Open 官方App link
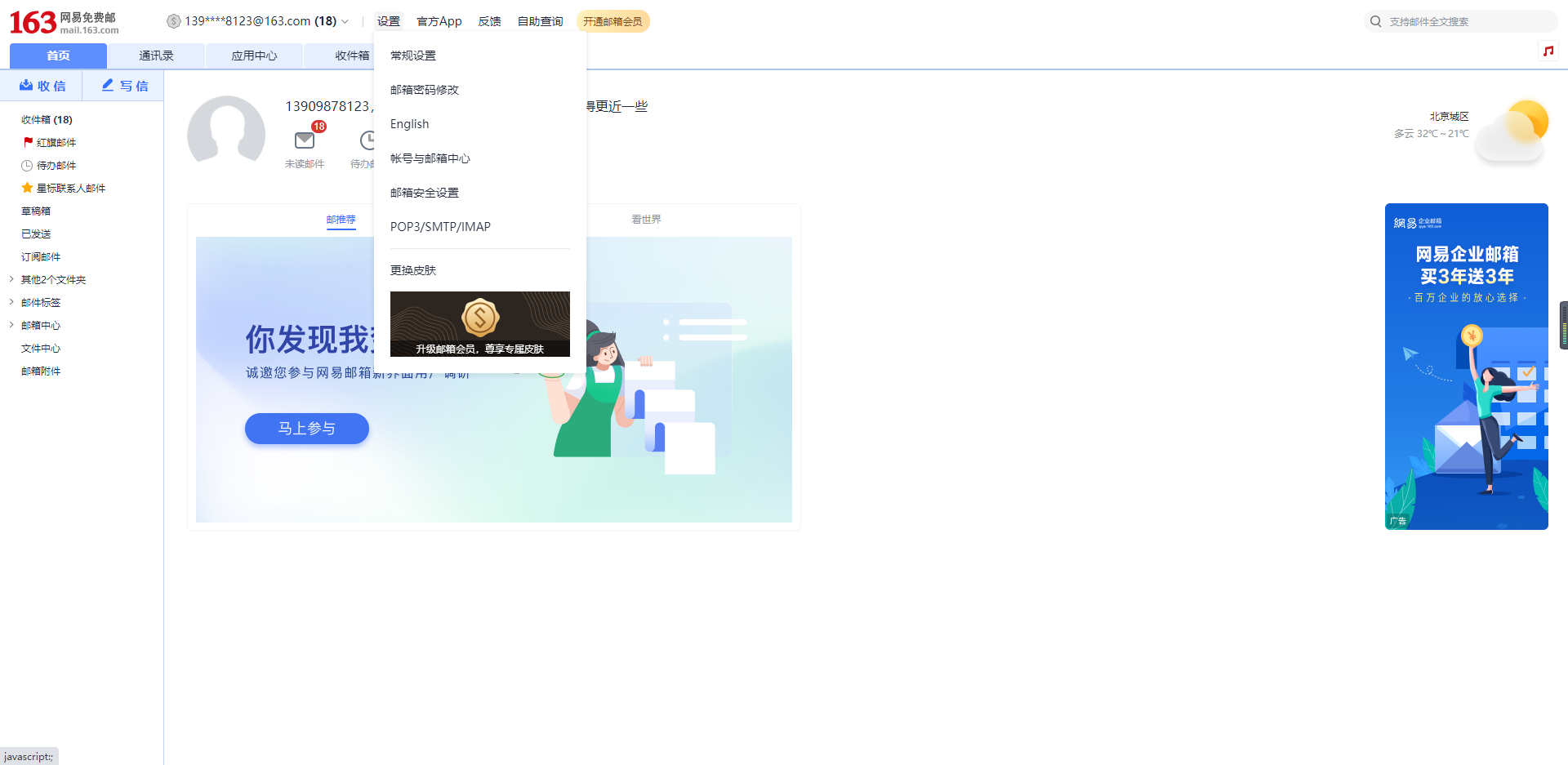This screenshot has width=1568, height=765. click(x=439, y=21)
